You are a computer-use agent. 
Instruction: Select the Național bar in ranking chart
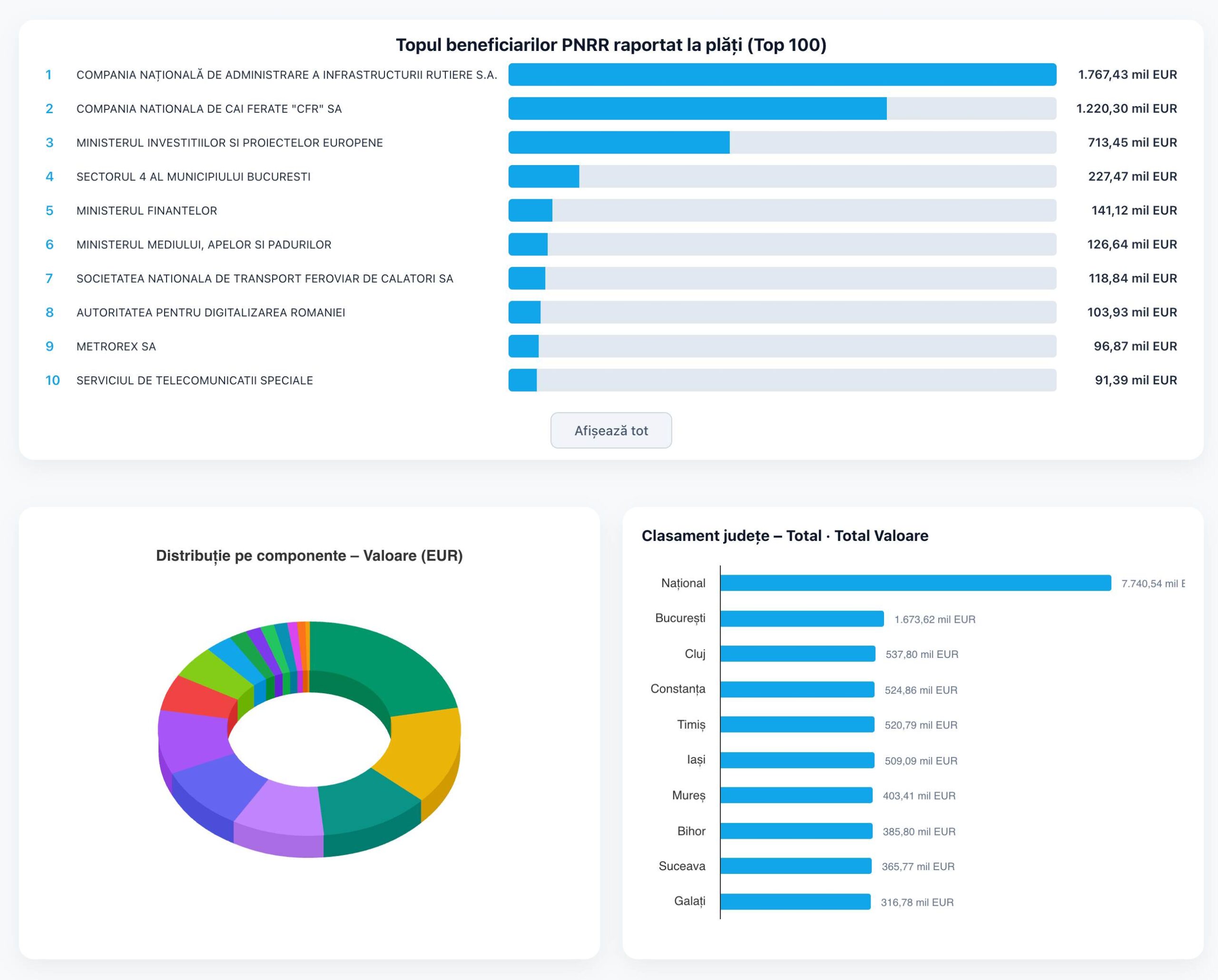[915, 583]
